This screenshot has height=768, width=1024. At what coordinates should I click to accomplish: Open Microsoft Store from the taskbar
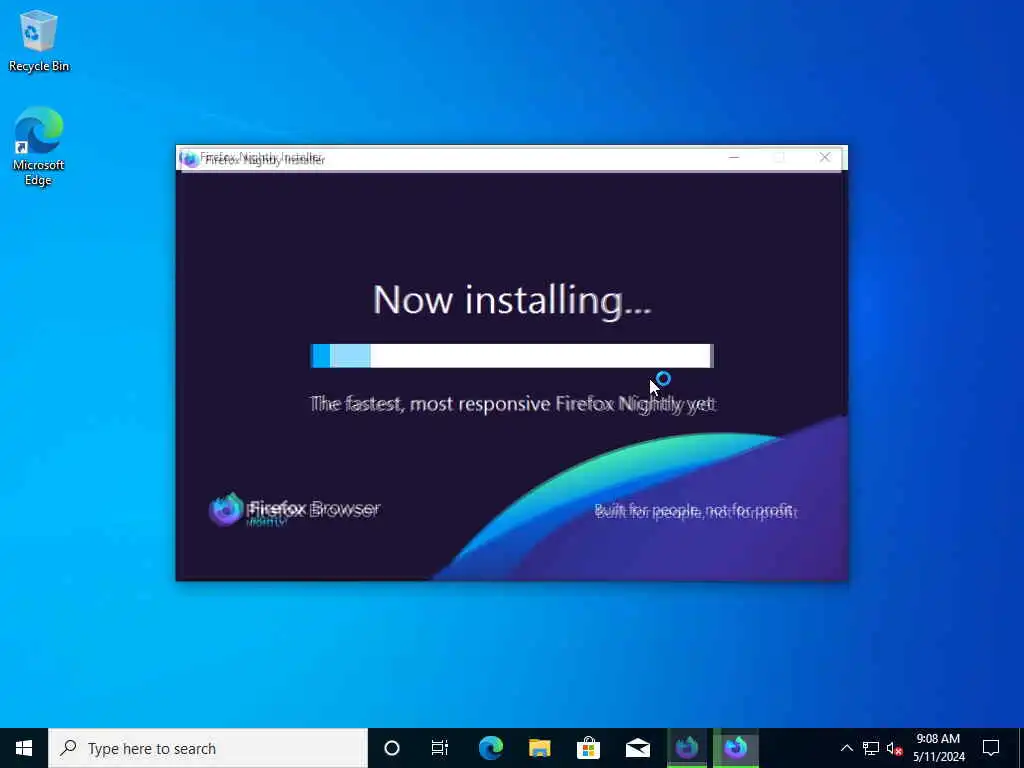click(588, 748)
